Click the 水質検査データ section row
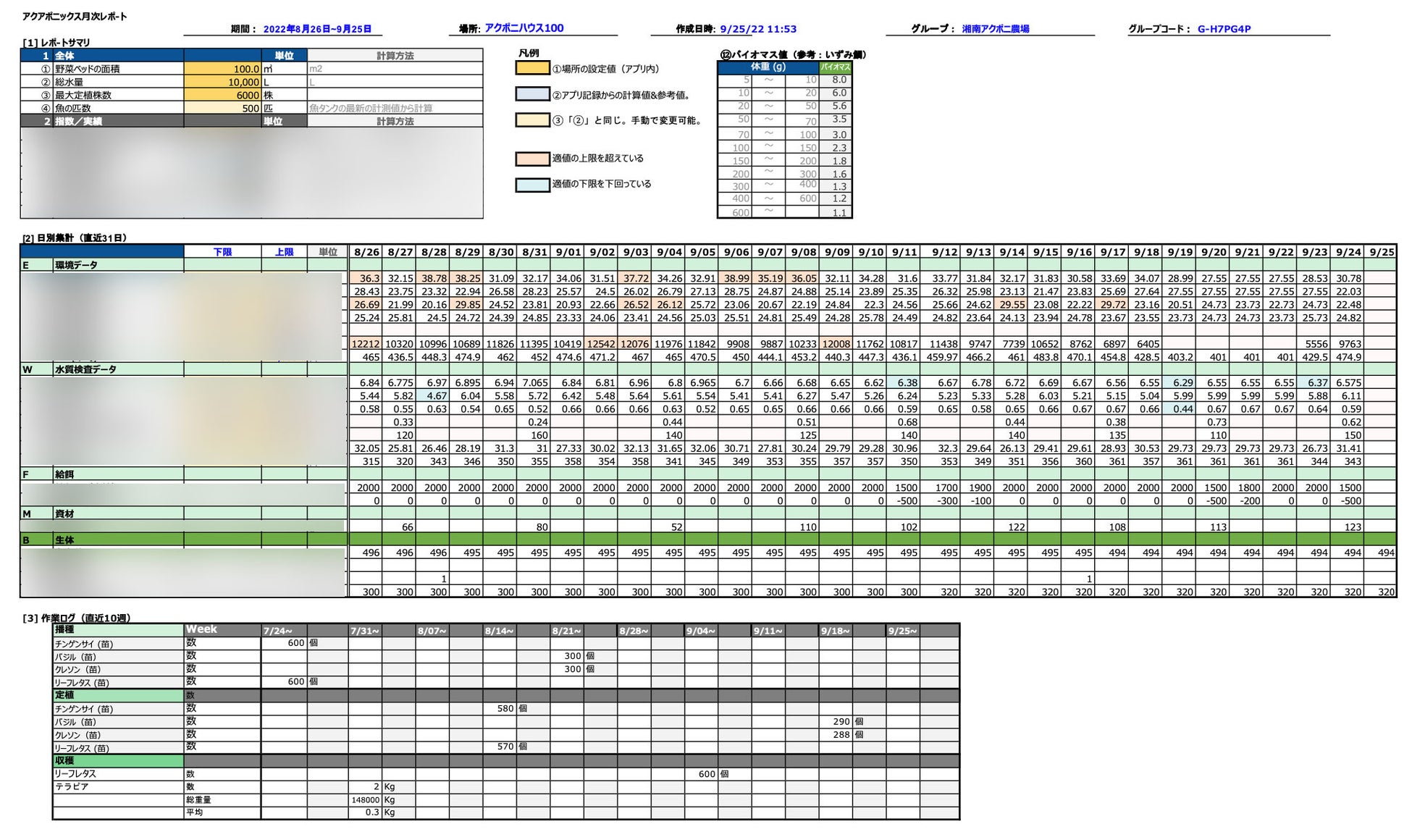Screen dimensions: 1412x840 pos(85,369)
